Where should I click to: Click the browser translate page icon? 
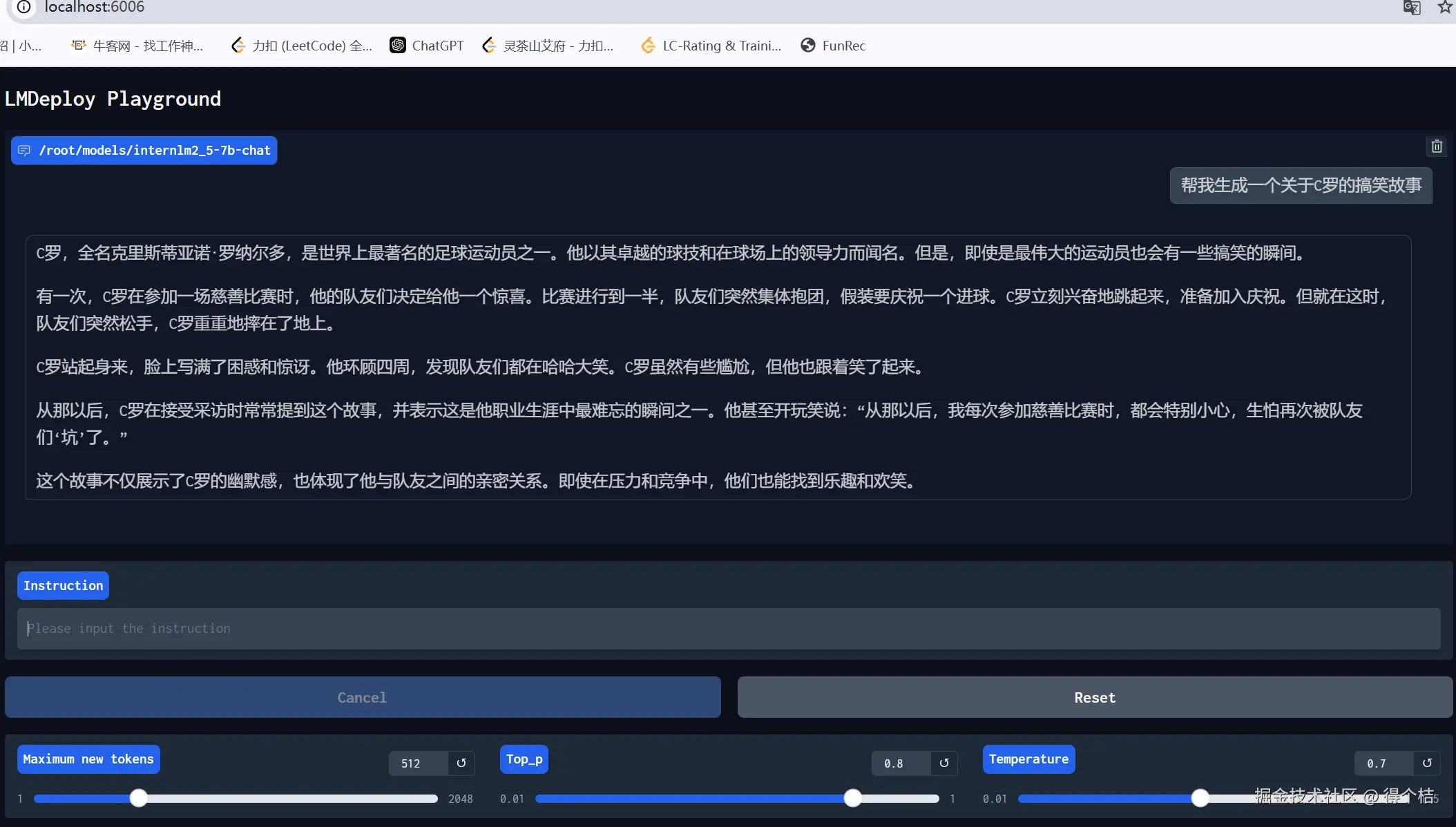coord(1412,8)
